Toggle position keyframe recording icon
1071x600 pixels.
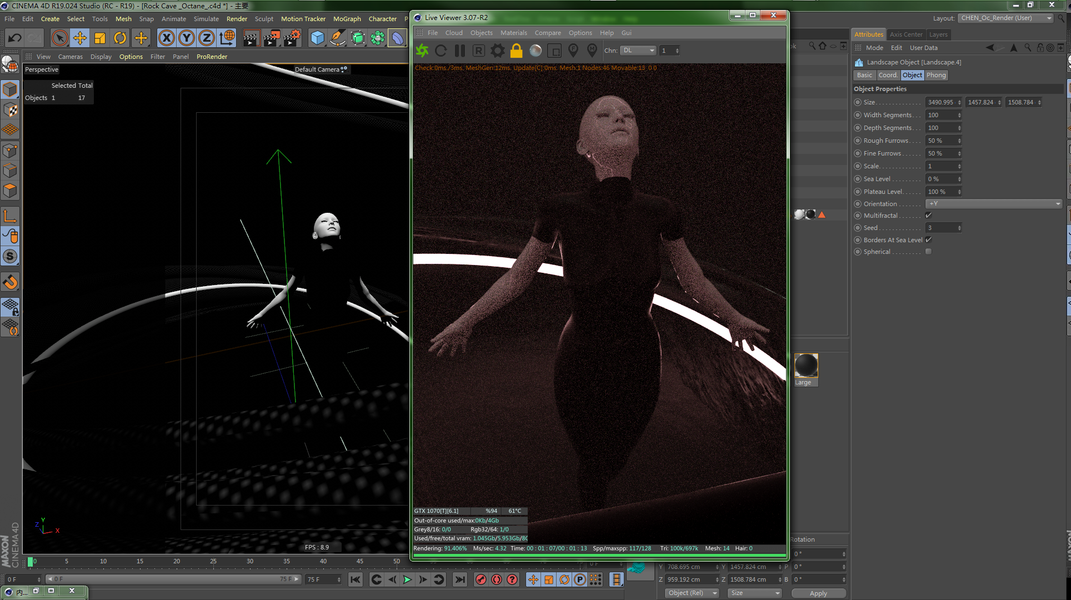pos(533,579)
